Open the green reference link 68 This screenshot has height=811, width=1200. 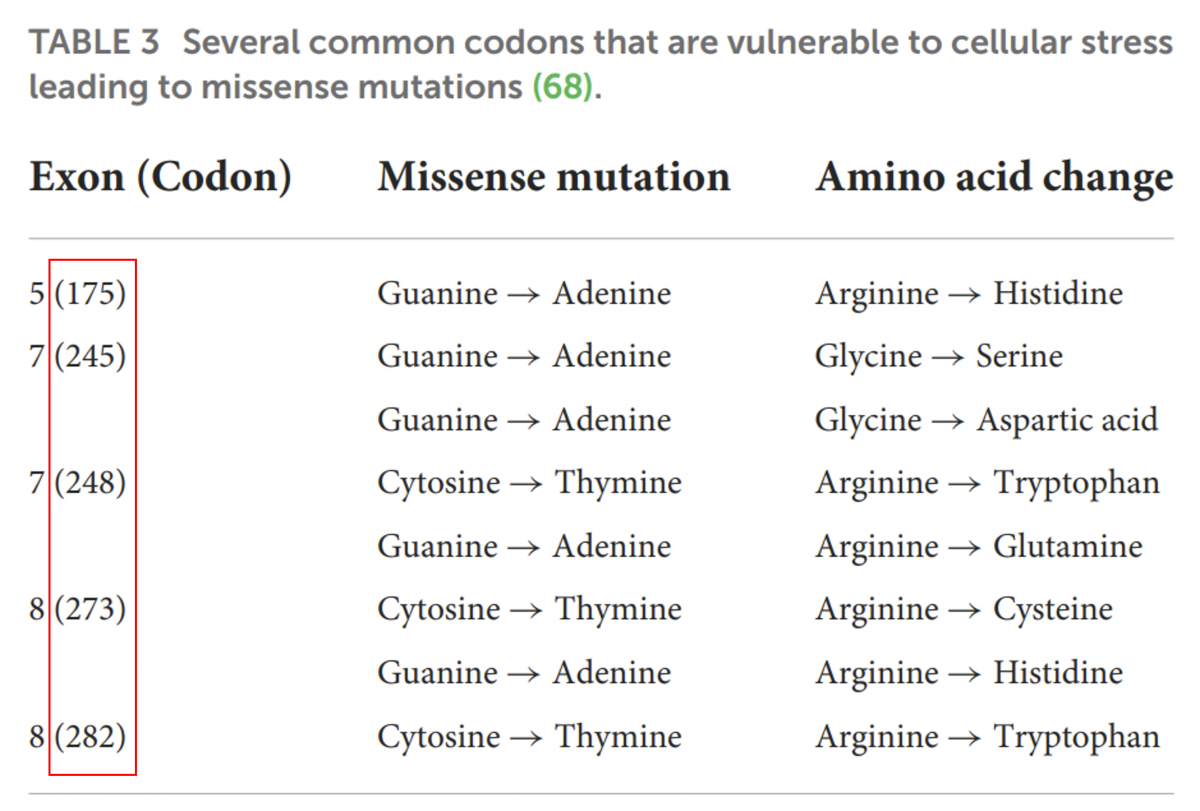[x=563, y=87]
